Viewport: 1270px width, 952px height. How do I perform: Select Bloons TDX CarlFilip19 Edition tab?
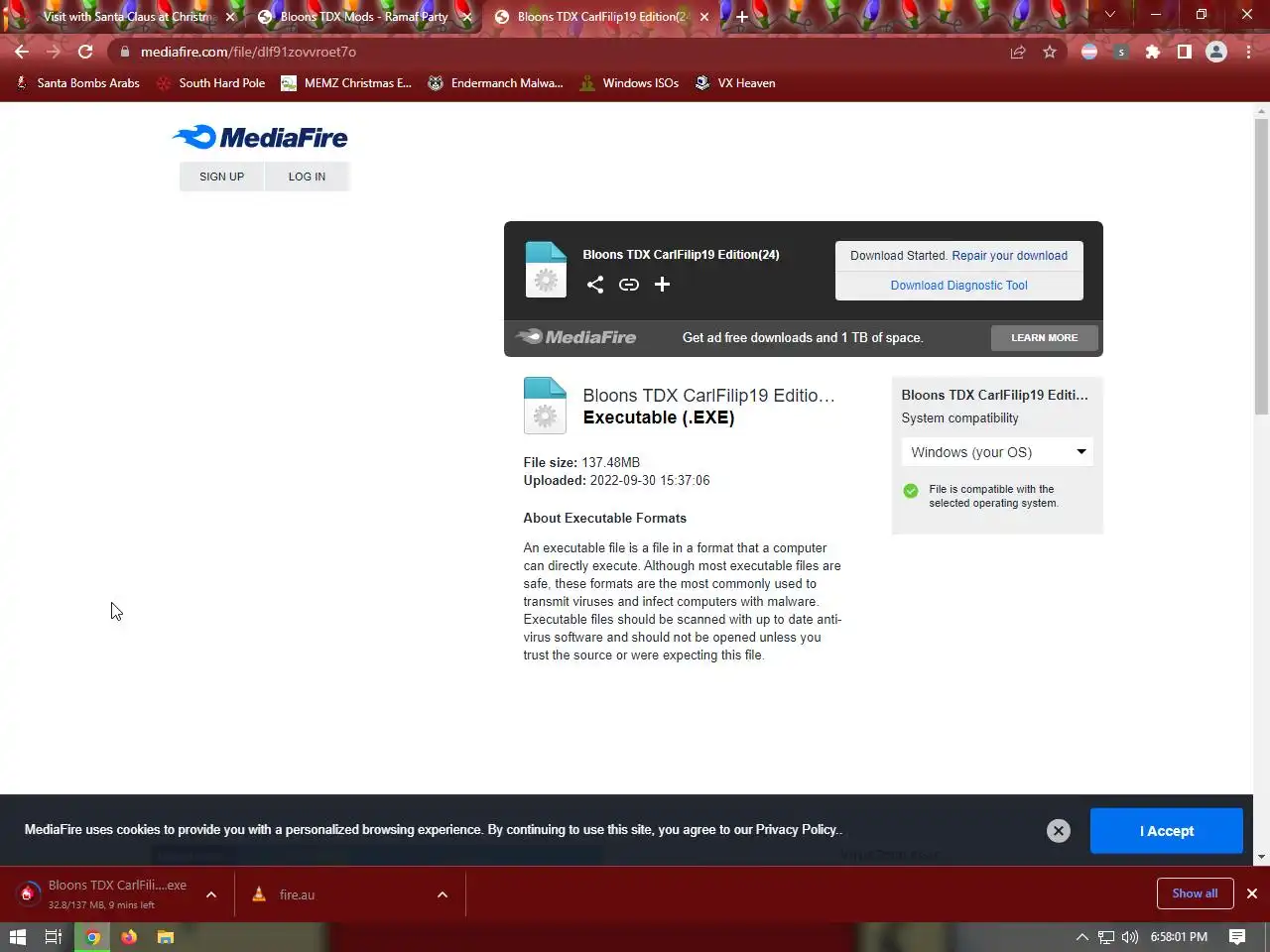coord(602,17)
